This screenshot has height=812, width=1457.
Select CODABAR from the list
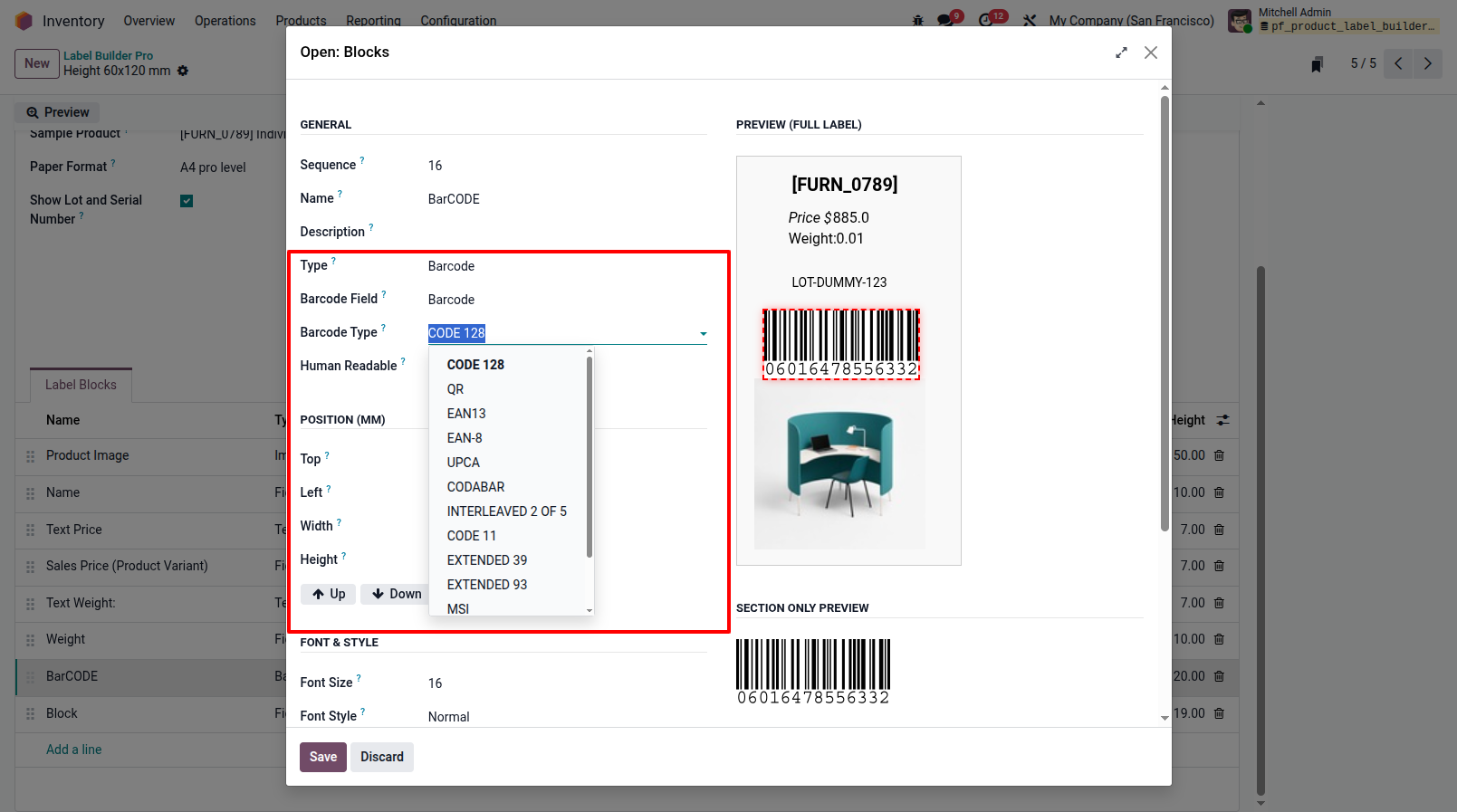point(476,487)
